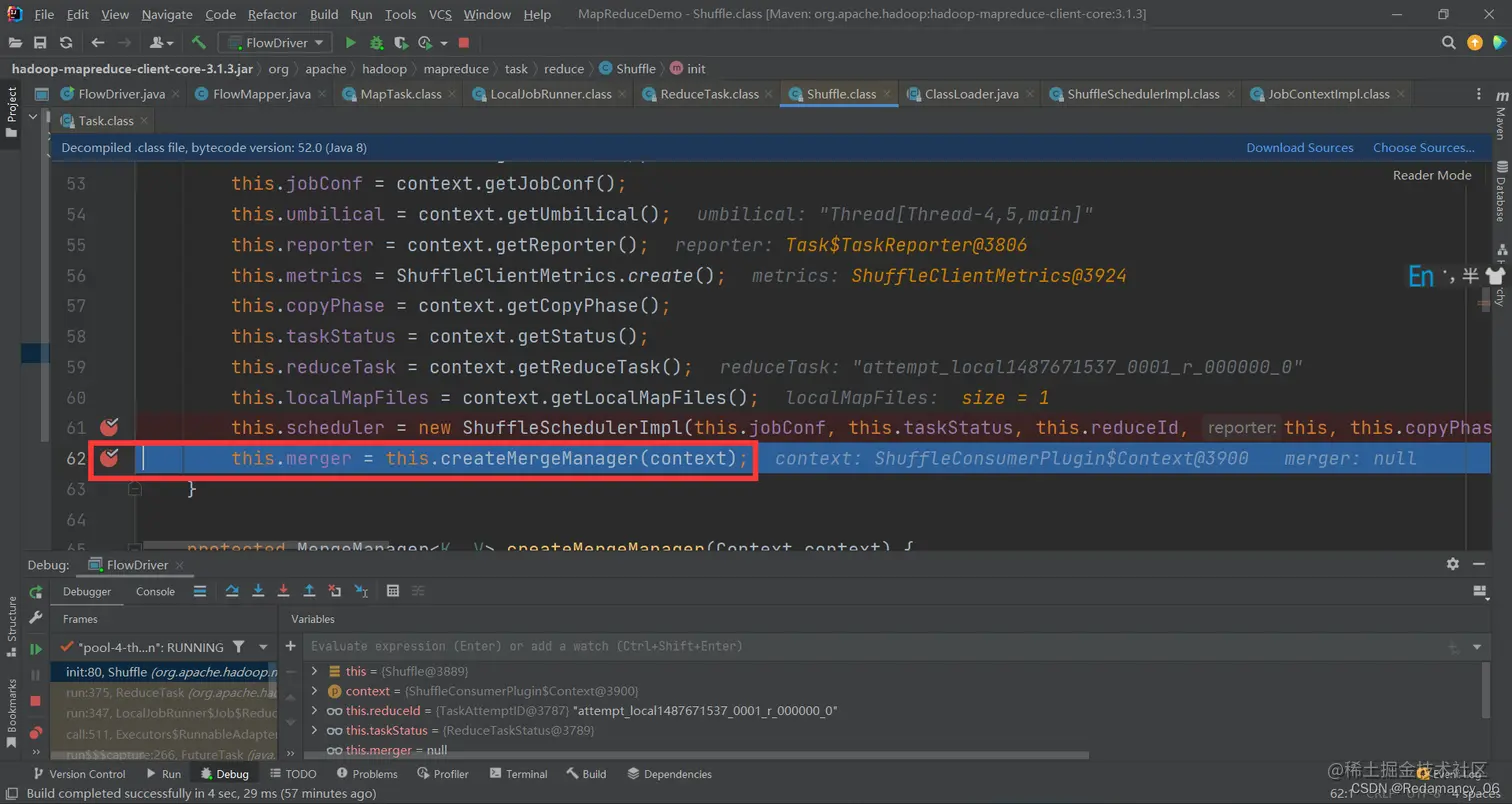Open the Terminal tool window tab
The height and width of the screenshot is (804, 1512).
518,774
